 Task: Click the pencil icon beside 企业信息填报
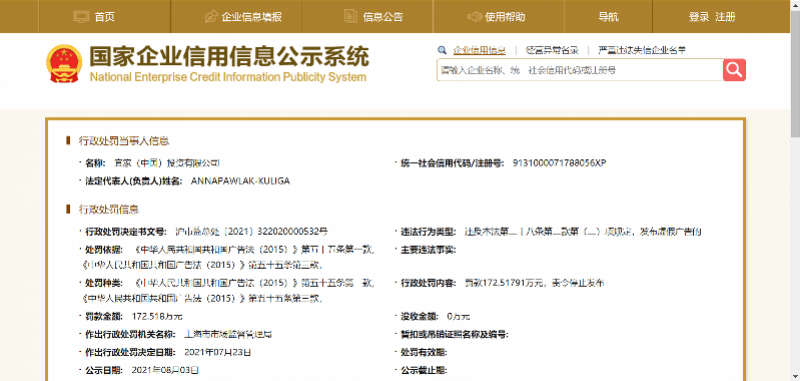point(211,16)
